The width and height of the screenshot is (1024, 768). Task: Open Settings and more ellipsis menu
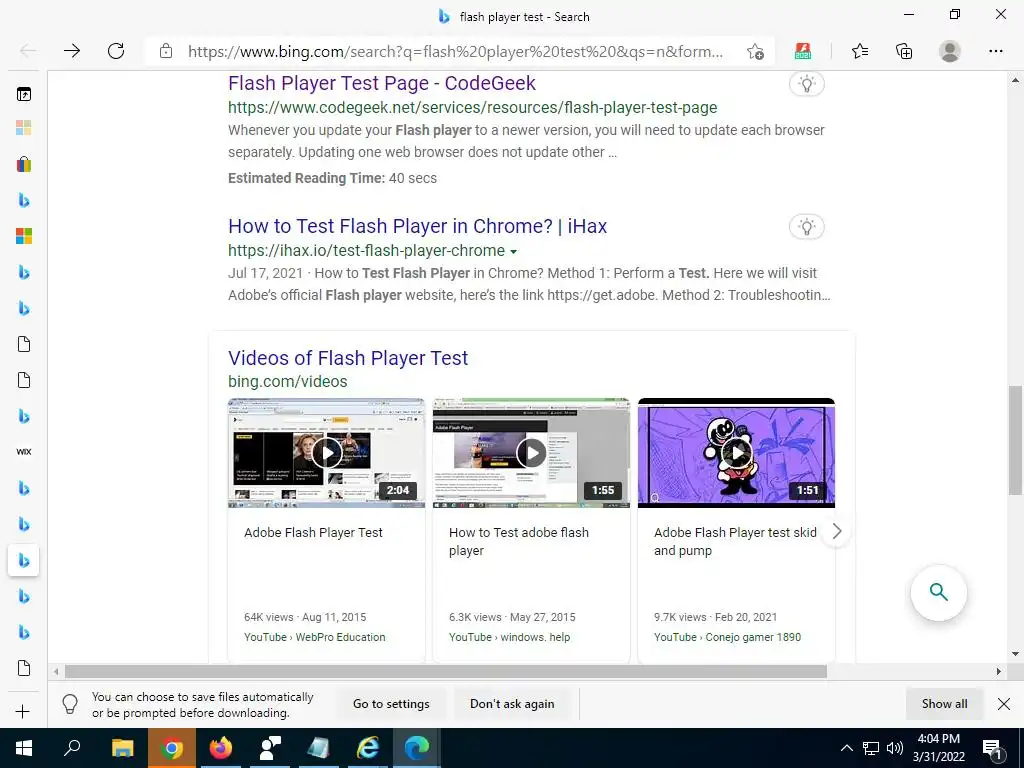point(995,51)
